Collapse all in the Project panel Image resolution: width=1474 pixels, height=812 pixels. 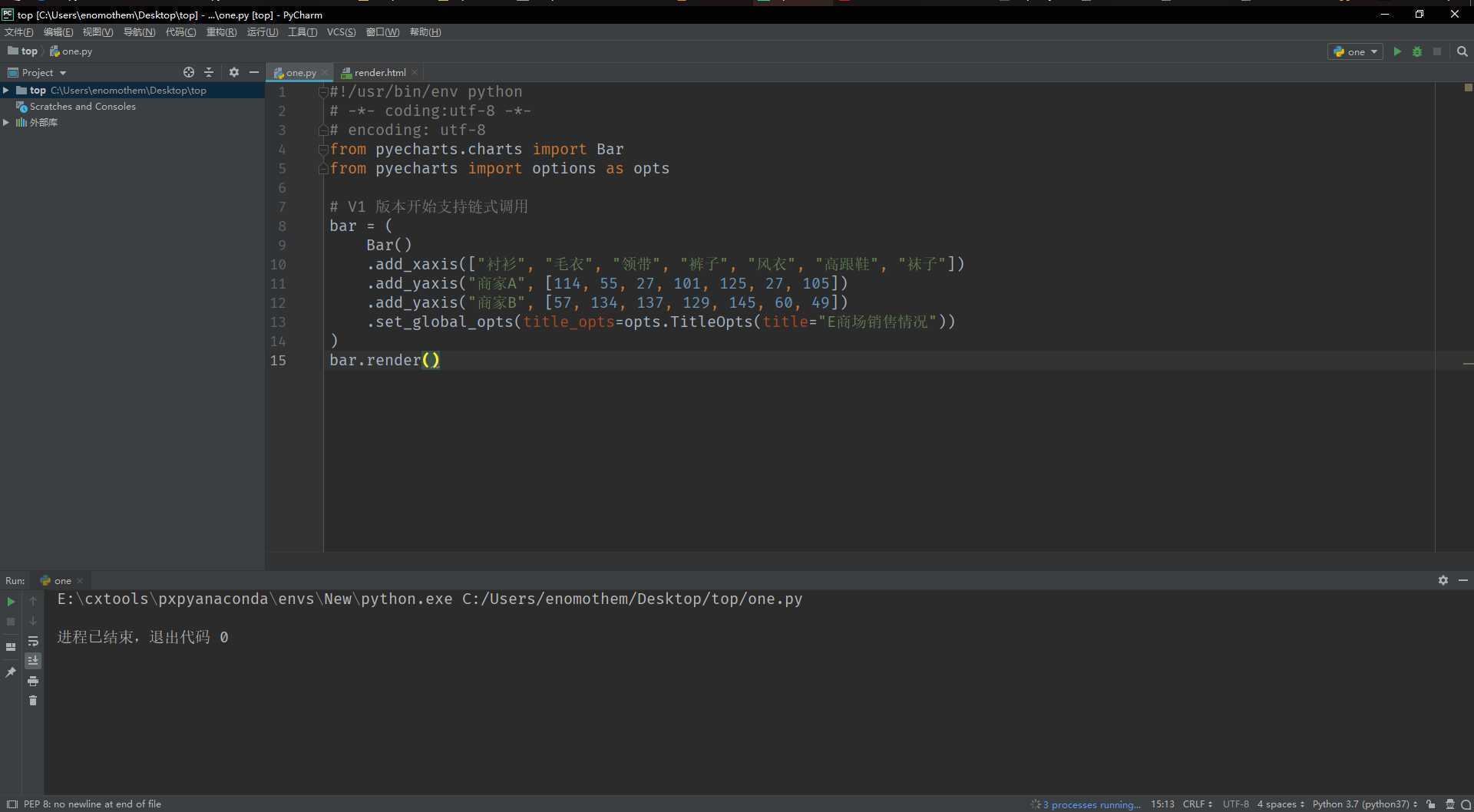(x=209, y=72)
